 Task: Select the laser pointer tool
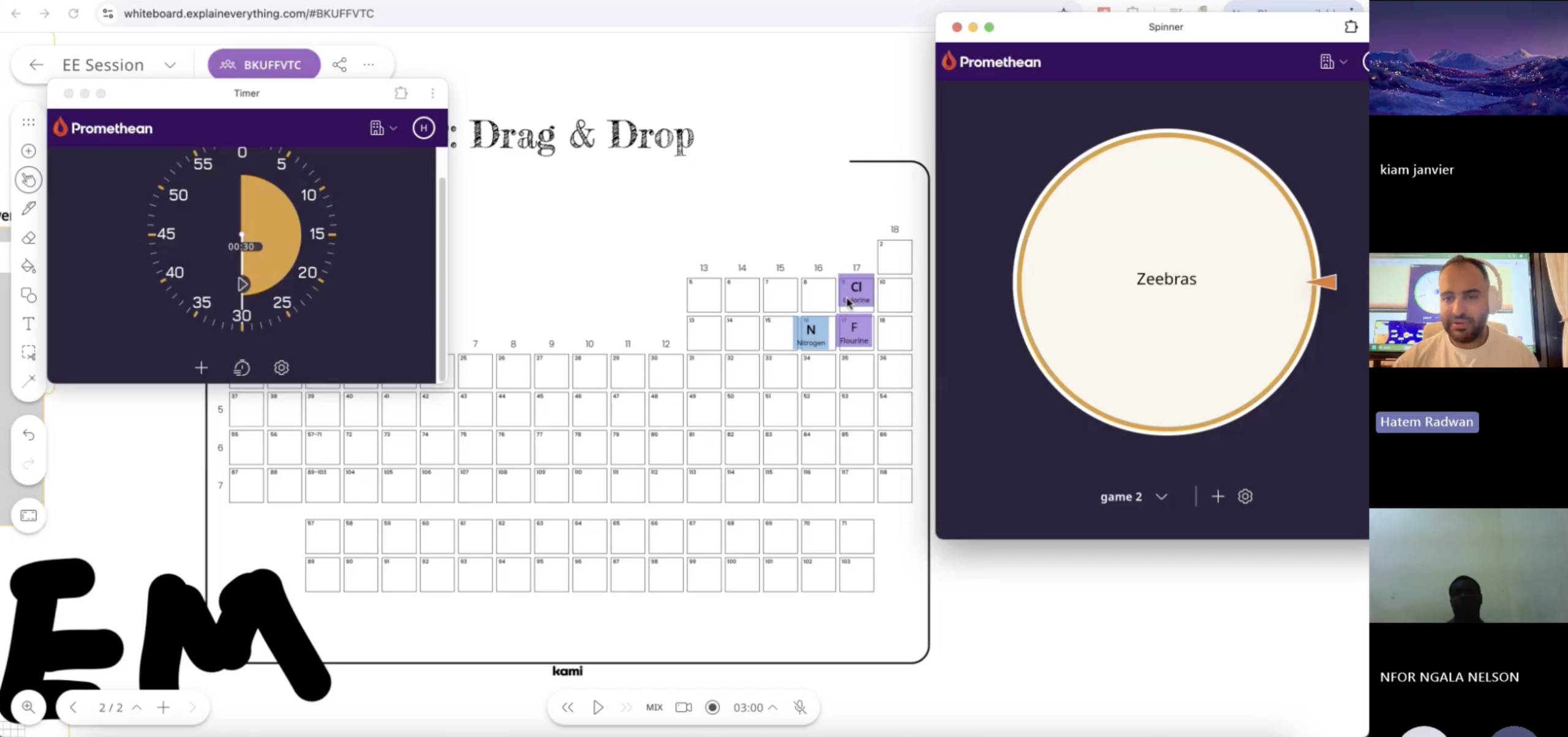tap(28, 381)
